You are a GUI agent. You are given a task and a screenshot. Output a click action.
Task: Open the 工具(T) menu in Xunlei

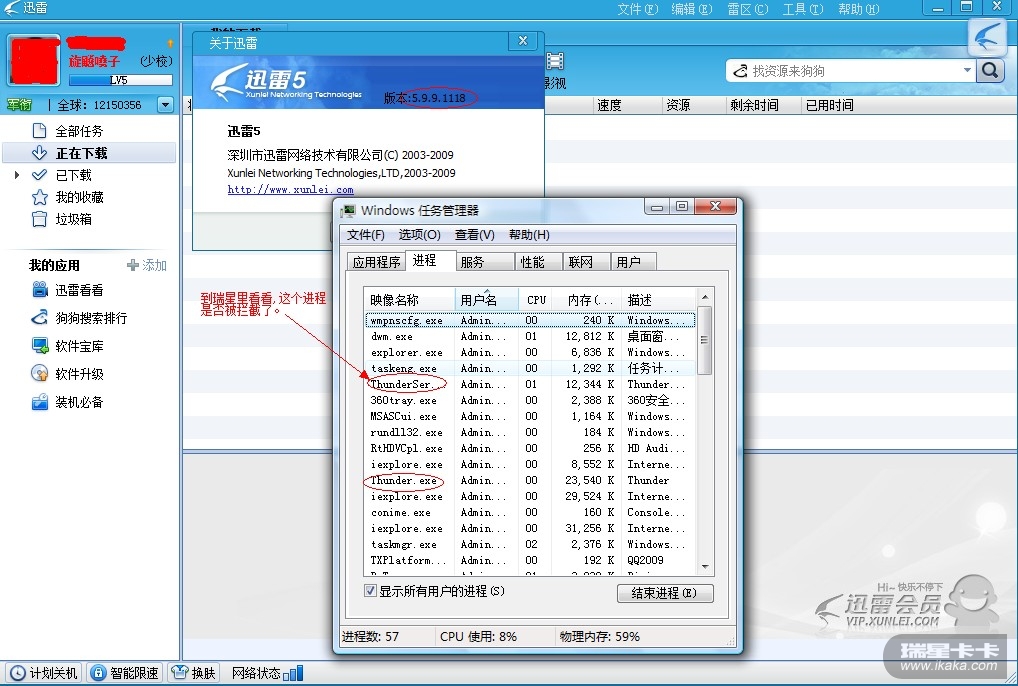click(x=802, y=9)
